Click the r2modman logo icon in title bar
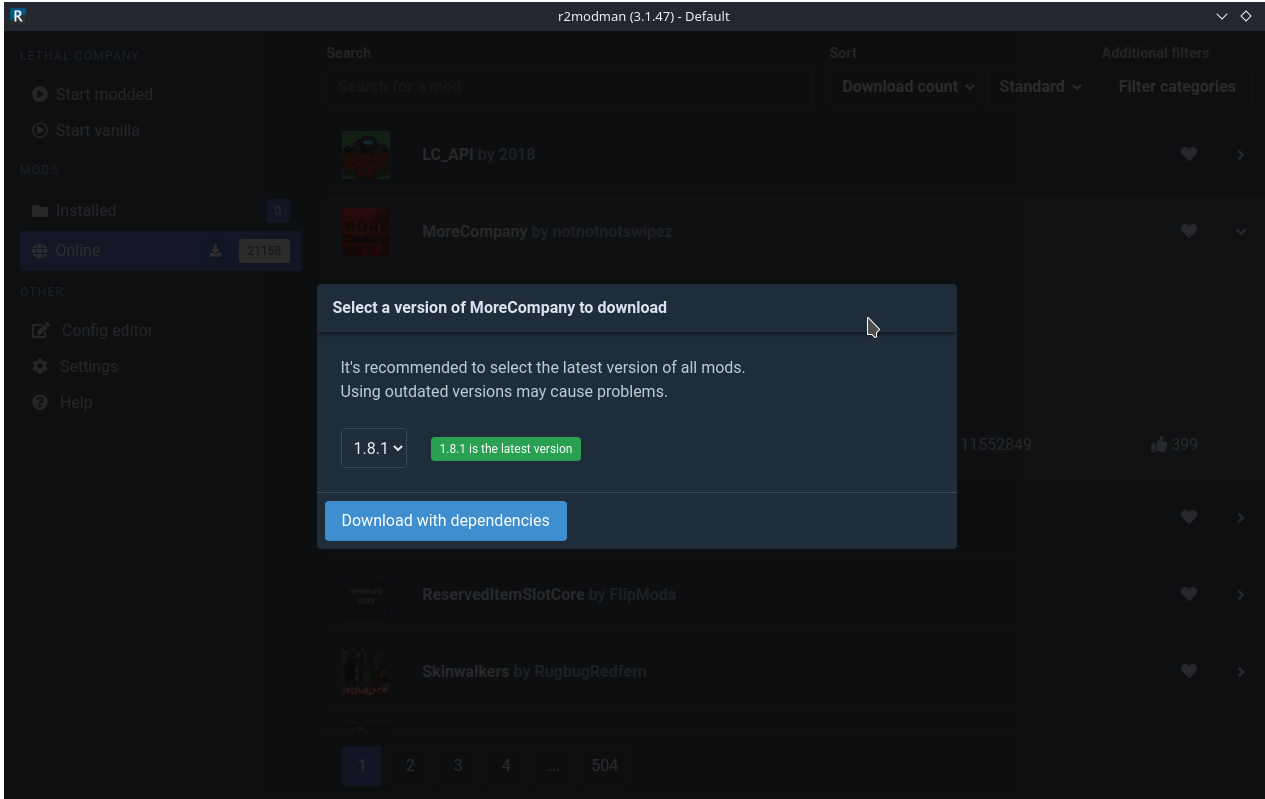 click(x=18, y=15)
